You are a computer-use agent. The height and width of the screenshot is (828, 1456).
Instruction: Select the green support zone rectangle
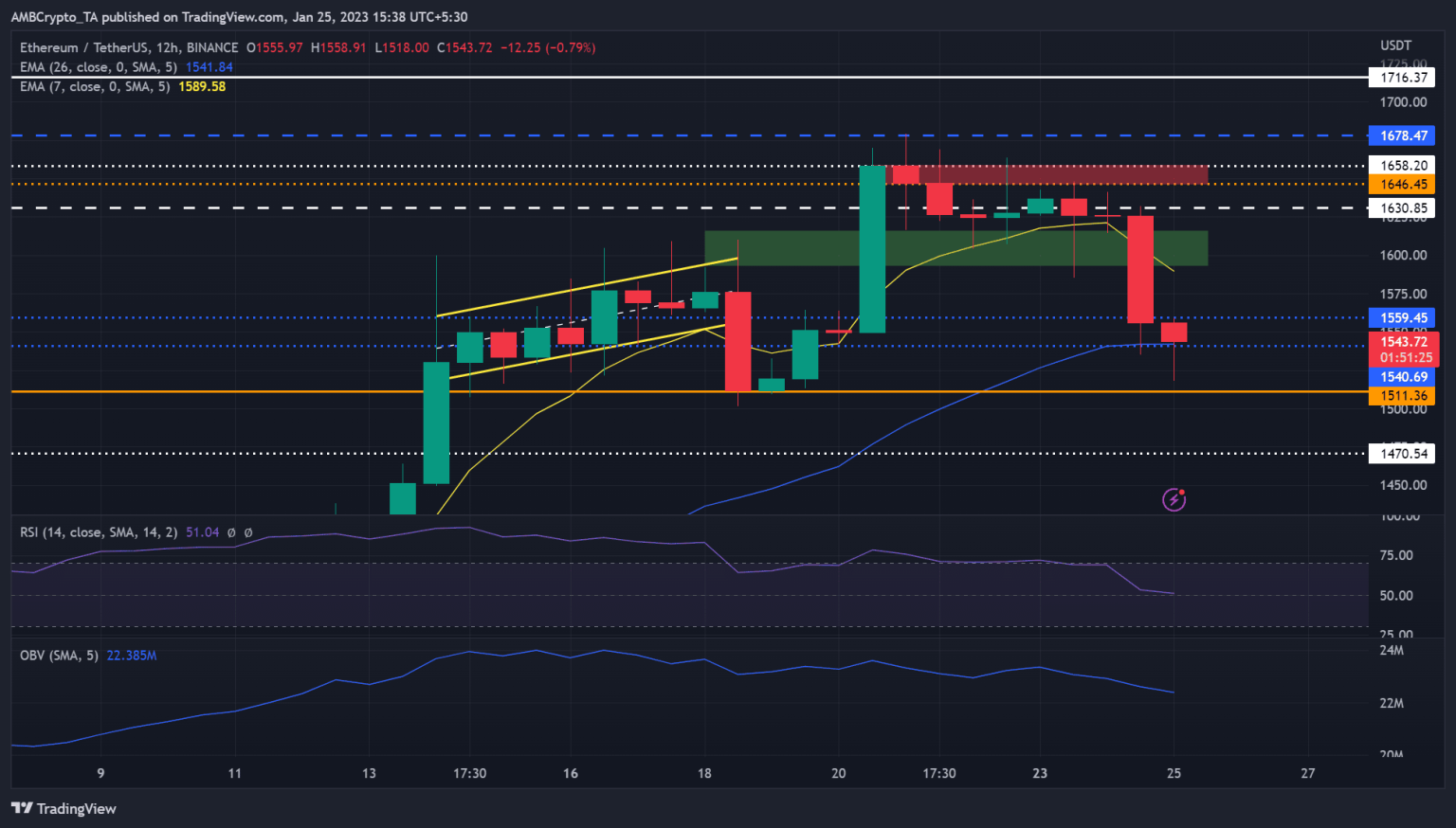coord(955,248)
